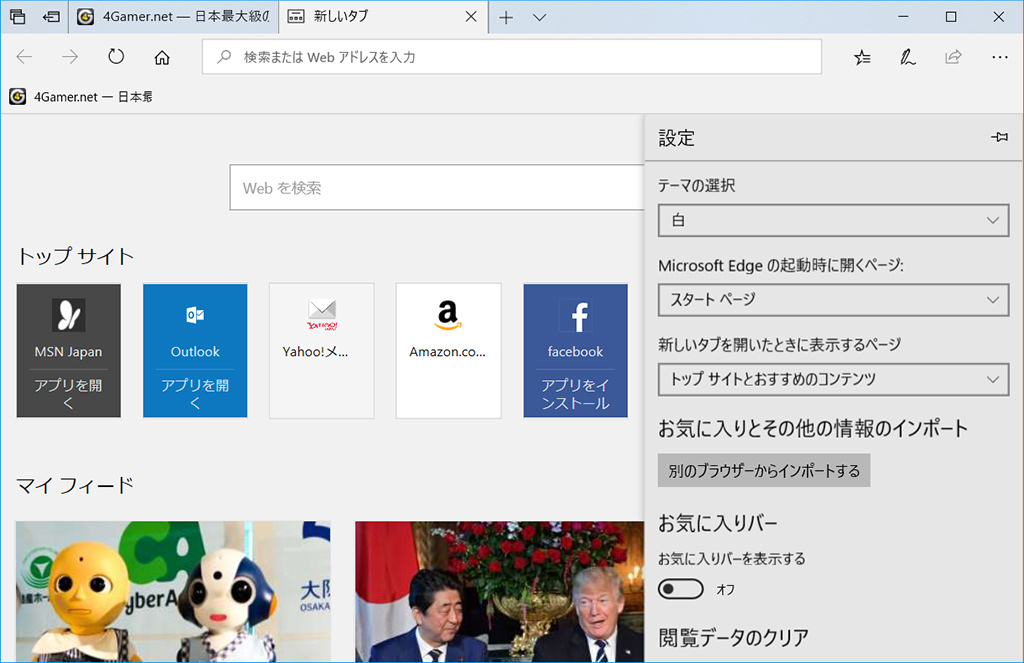The height and width of the screenshot is (663, 1024).
Task: Click import from another browser button
Action: (x=764, y=470)
